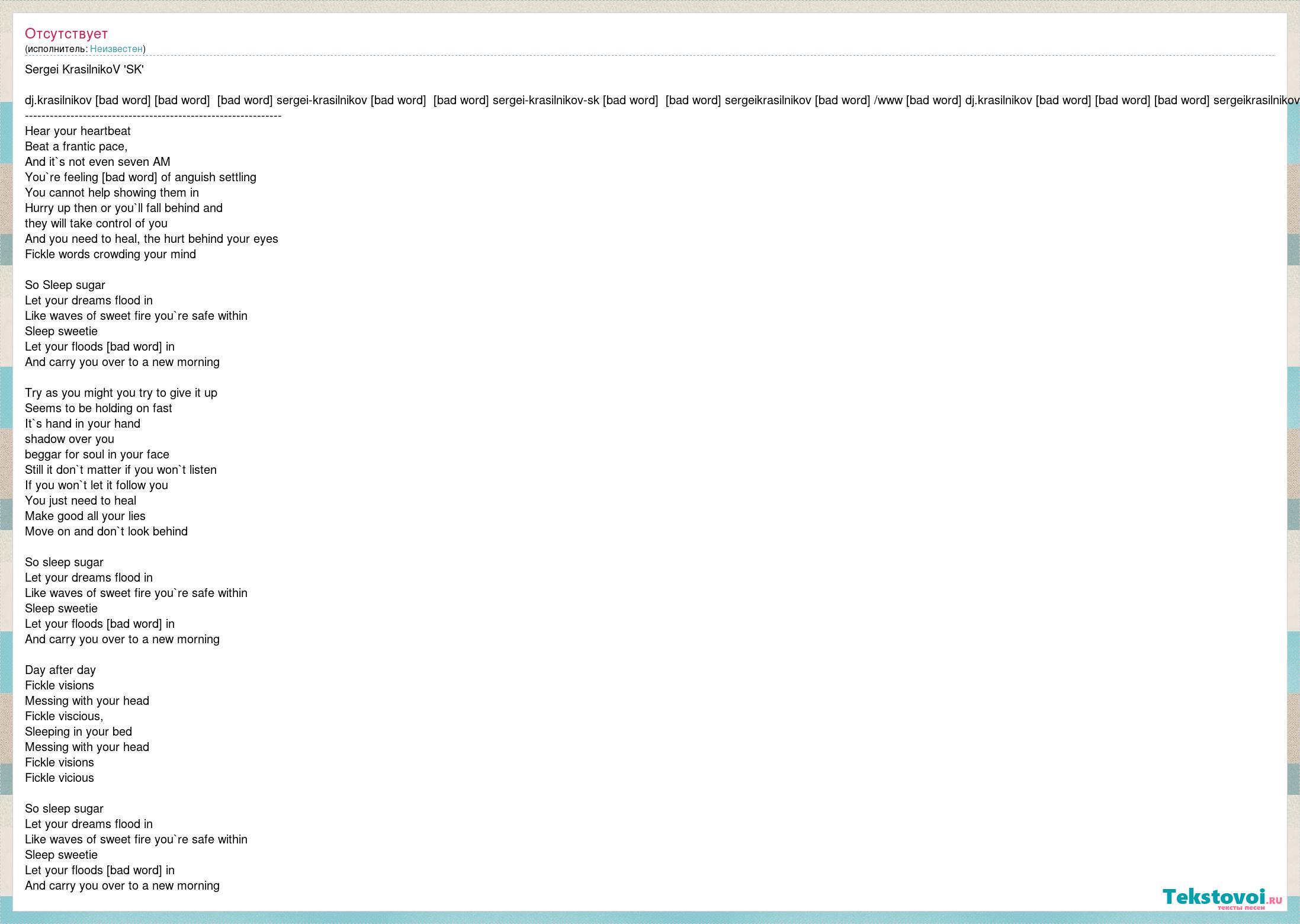Click the line 'shadow over you'
1300x924 pixels.
69,439
